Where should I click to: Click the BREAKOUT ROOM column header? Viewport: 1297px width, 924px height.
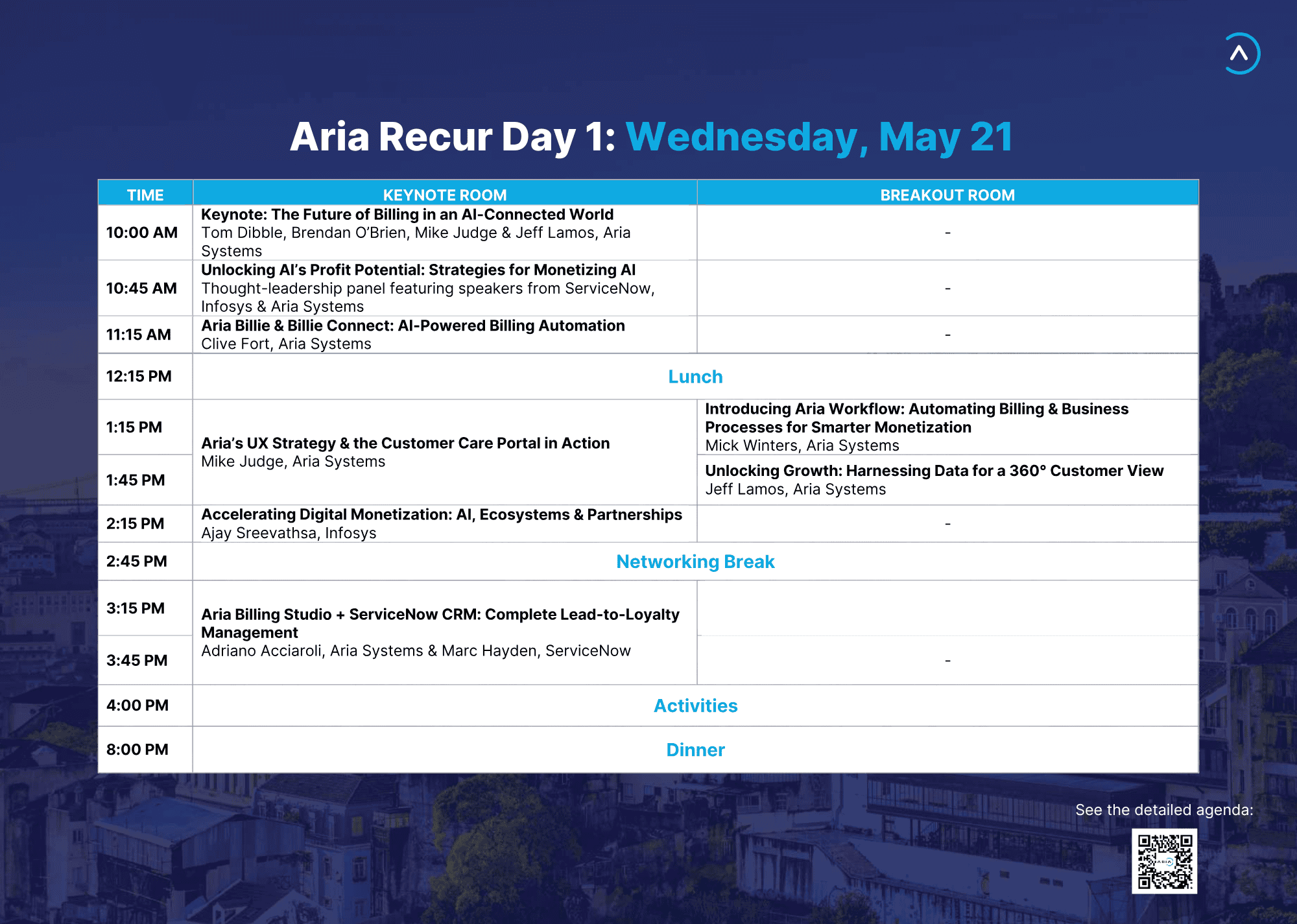click(x=948, y=194)
